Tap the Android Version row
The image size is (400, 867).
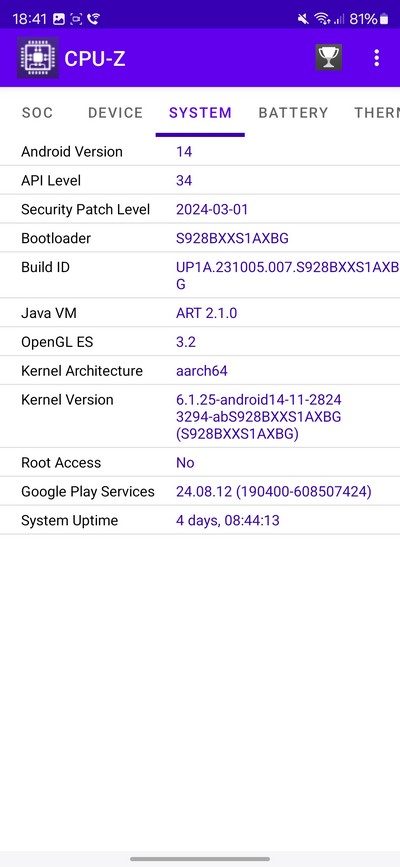pos(200,152)
